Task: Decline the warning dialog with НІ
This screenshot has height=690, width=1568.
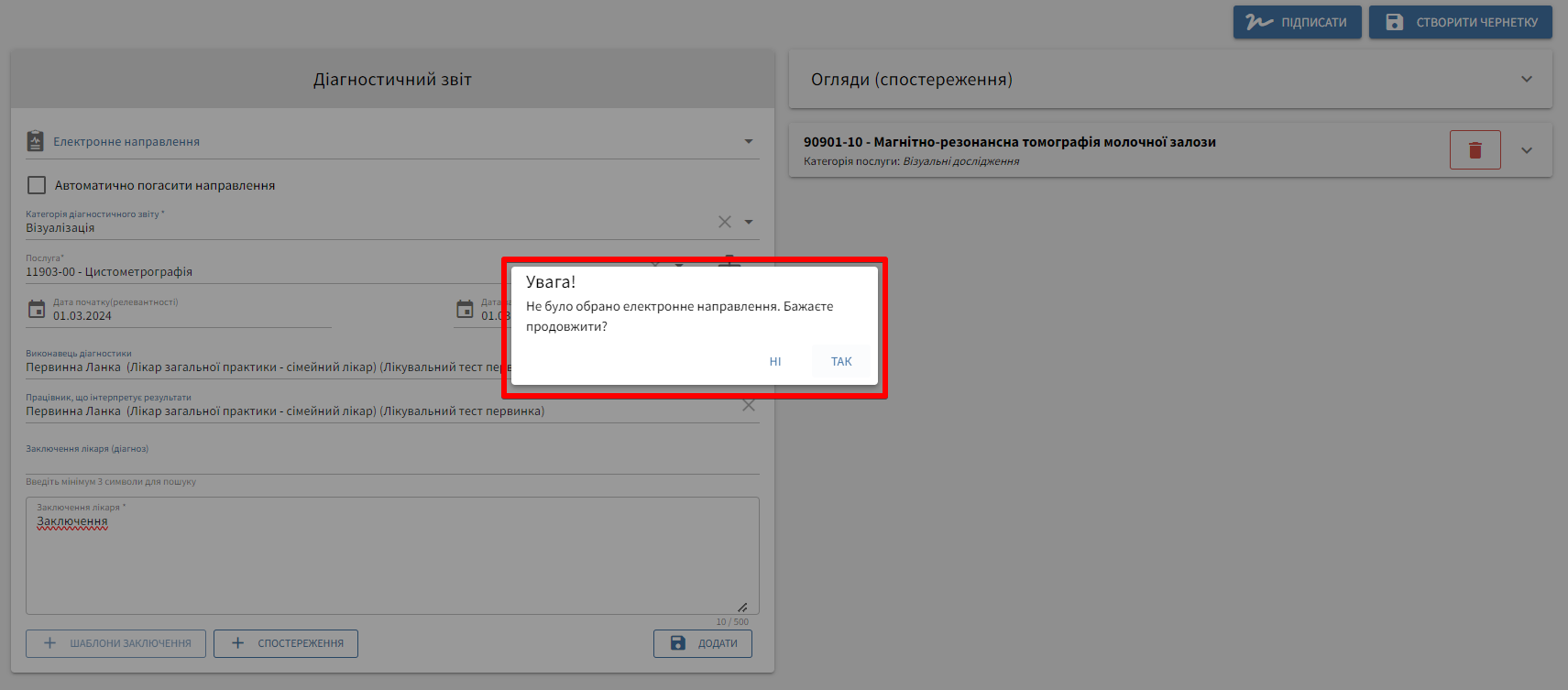Action: tap(774, 362)
